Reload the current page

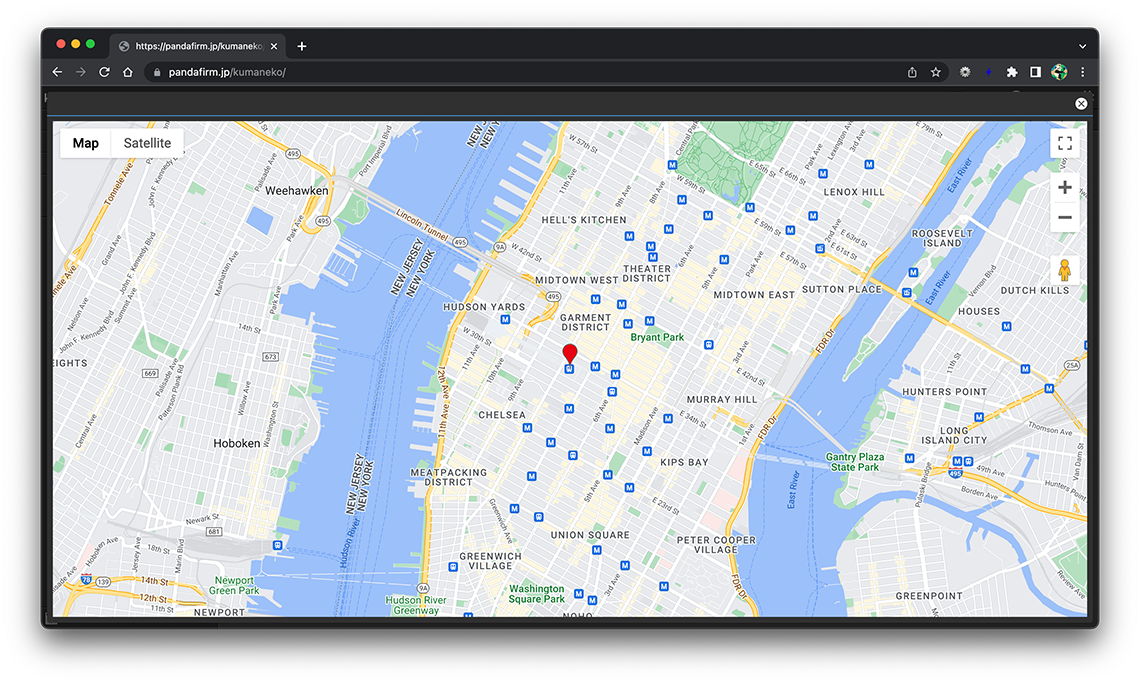point(104,72)
